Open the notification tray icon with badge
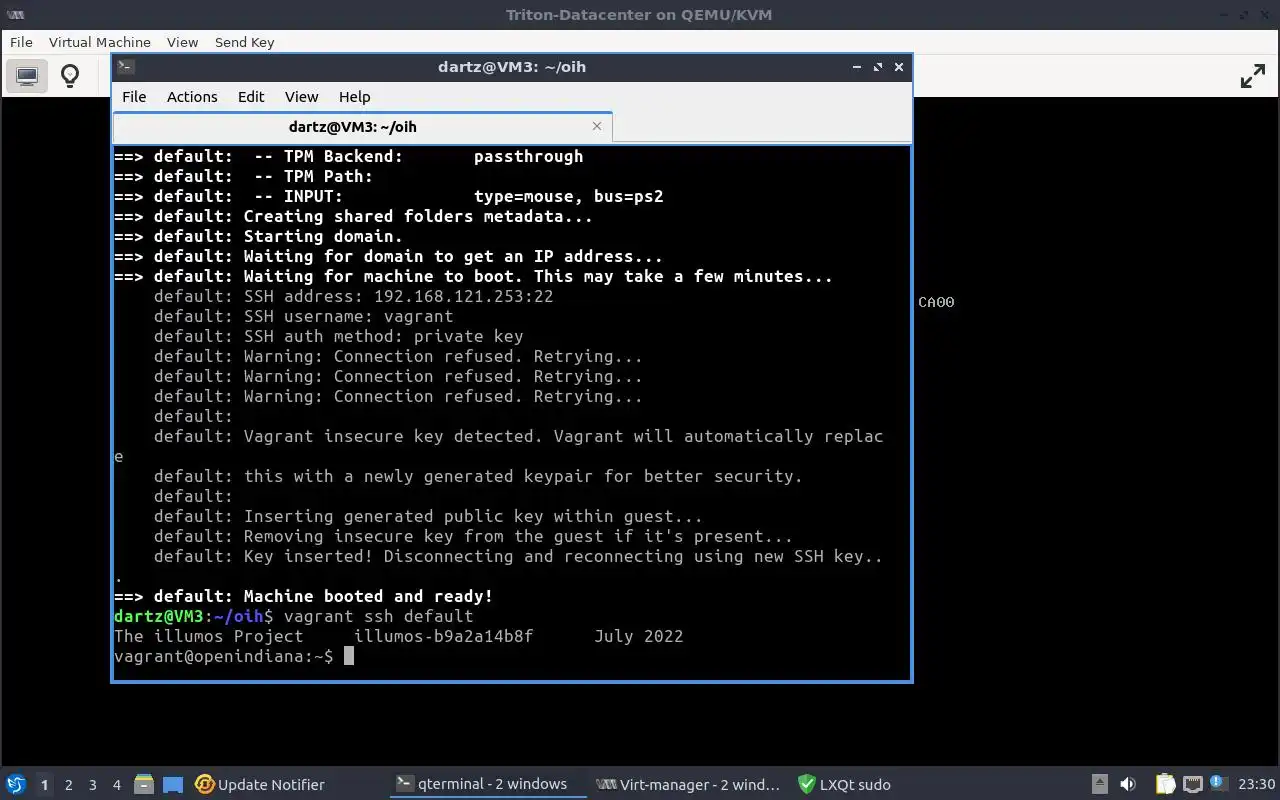This screenshot has height=800, width=1280. 1218,784
